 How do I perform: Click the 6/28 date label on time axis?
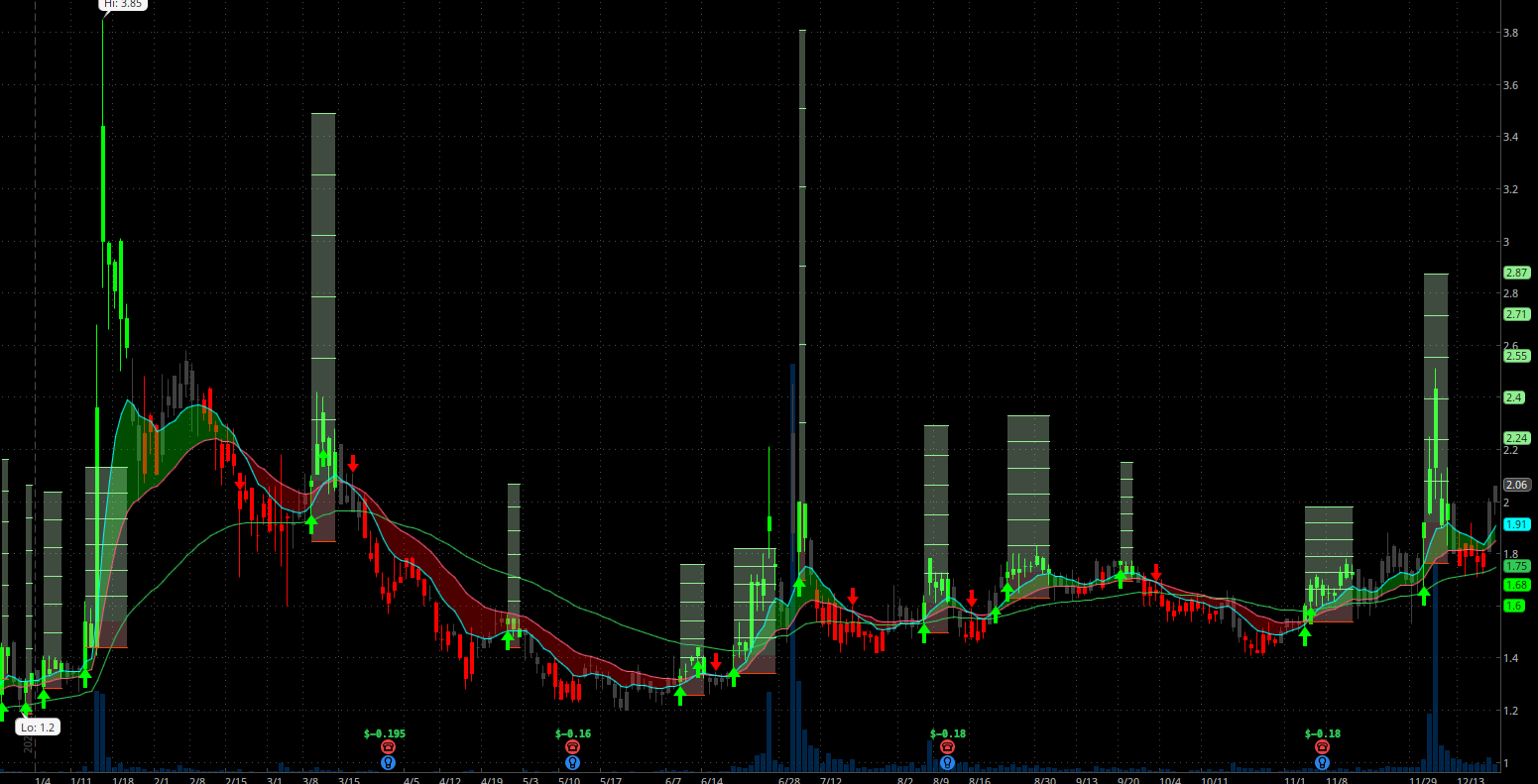[x=789, y=781]
